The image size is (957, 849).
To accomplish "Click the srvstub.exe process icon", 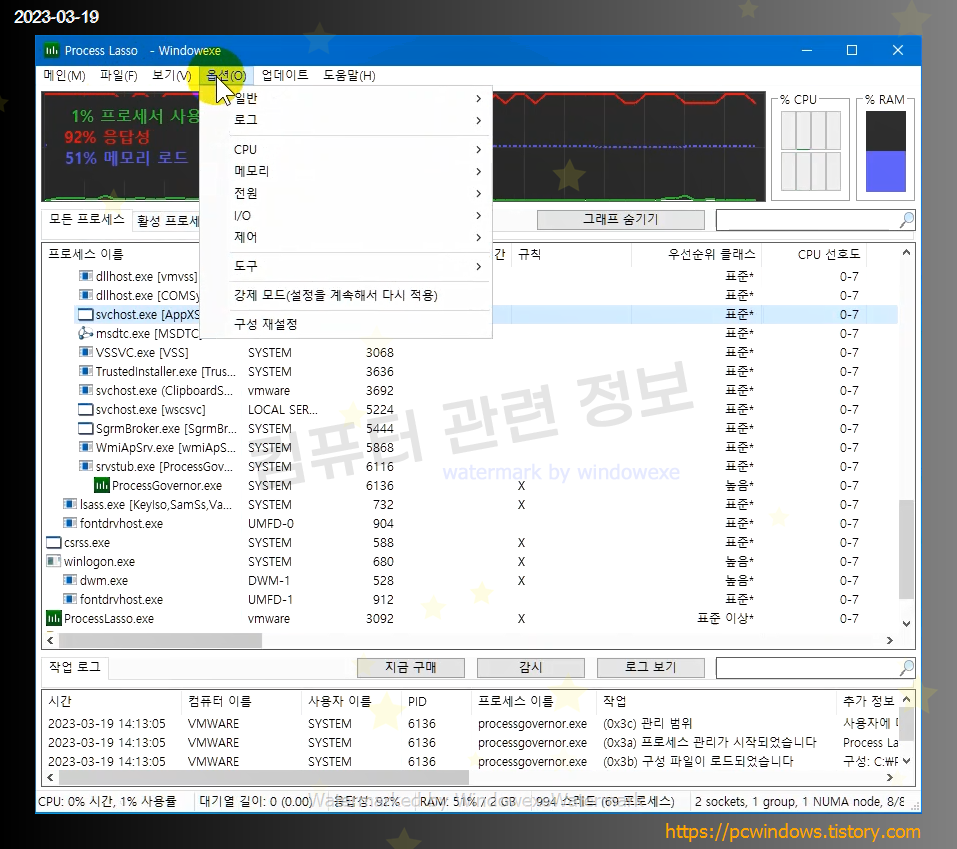I will (86, 466).
